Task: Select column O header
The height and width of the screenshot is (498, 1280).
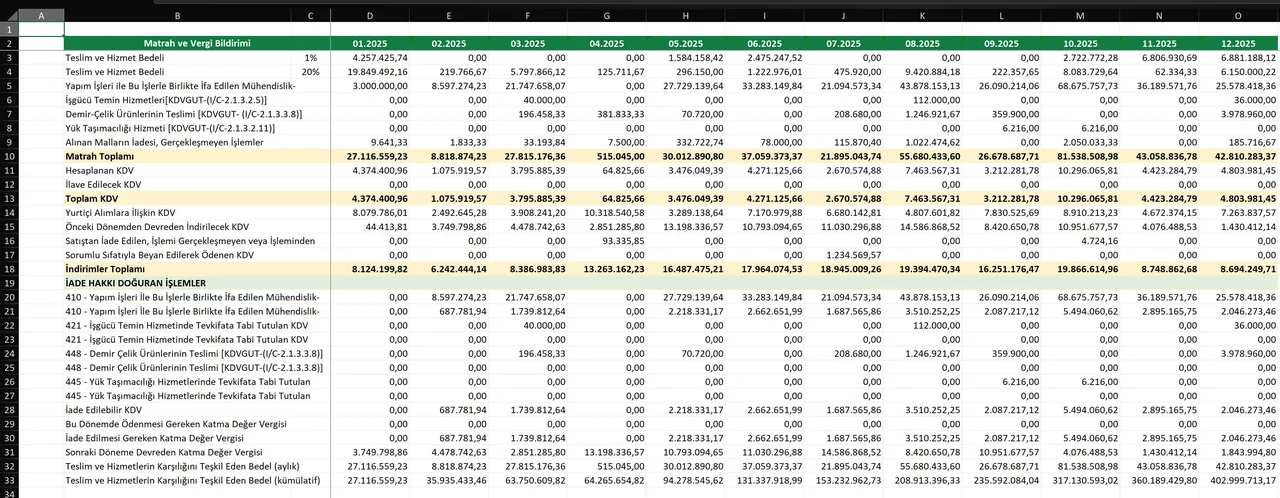Action: point(1237,15)
